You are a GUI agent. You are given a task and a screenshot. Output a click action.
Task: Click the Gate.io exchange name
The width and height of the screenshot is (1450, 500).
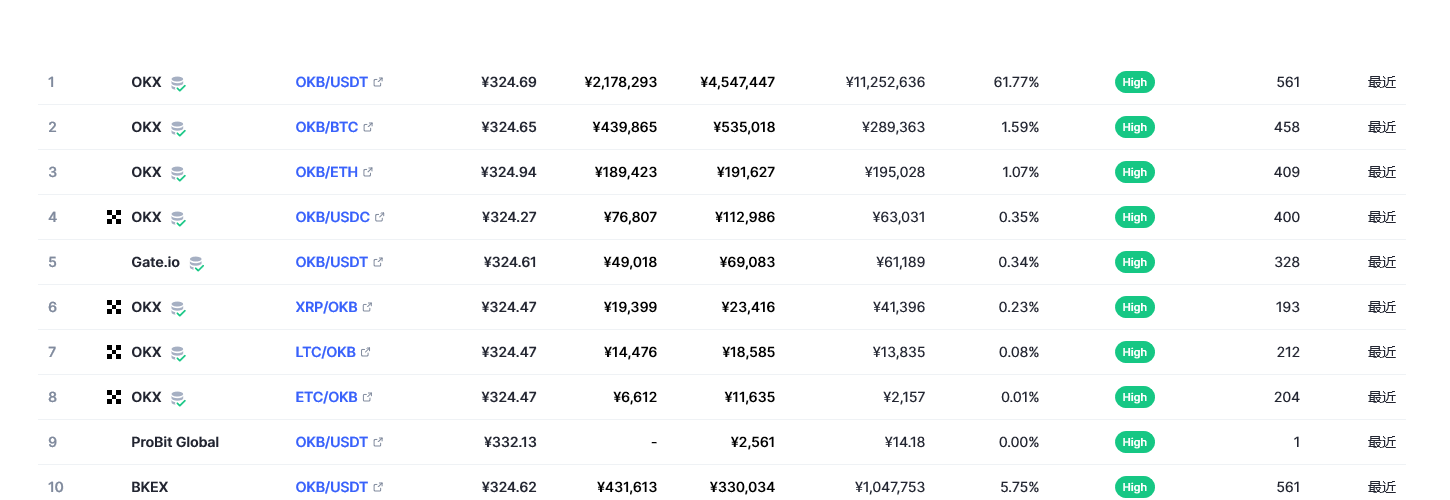156,262
